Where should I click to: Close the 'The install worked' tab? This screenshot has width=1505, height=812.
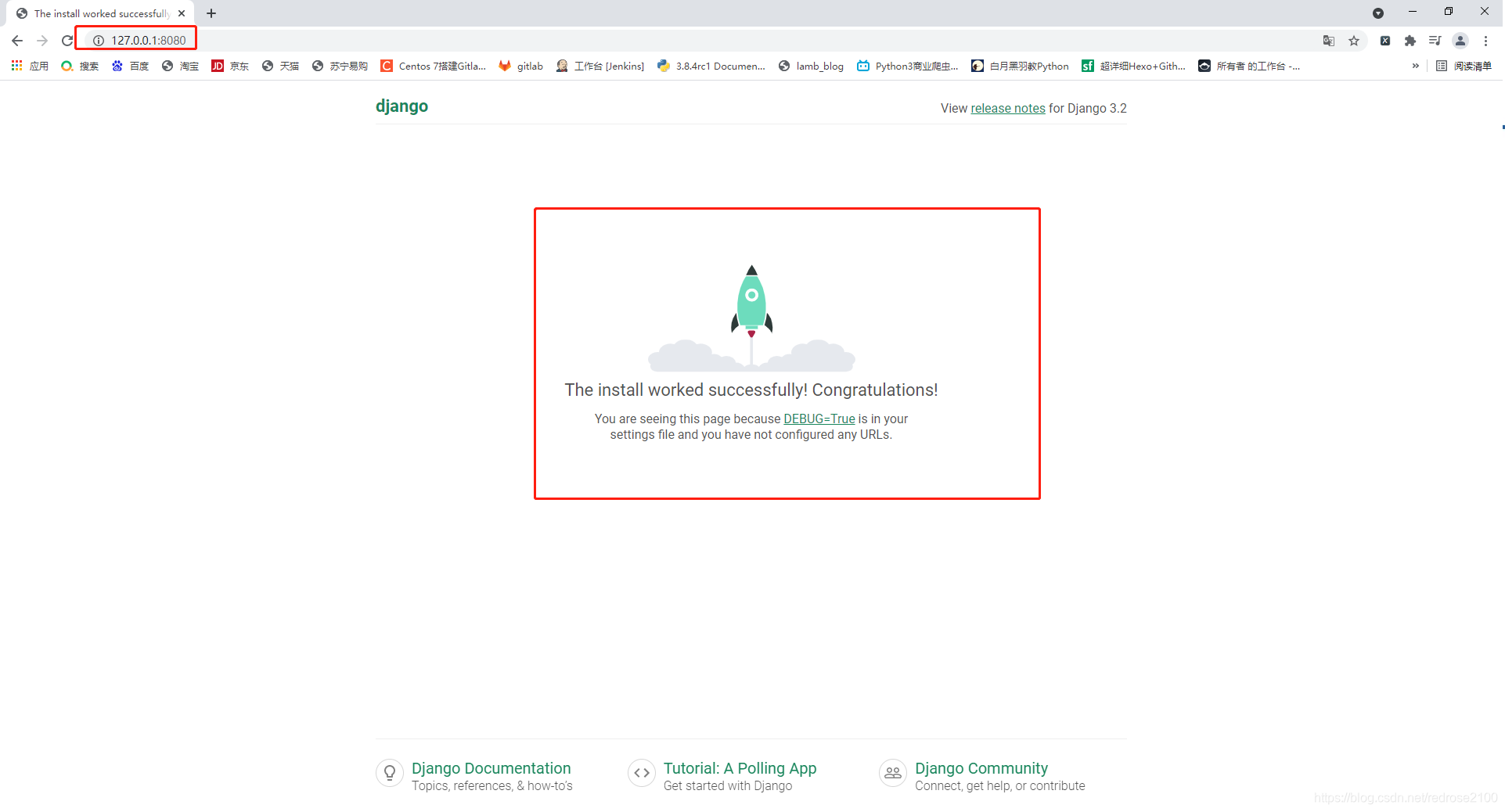coord(182,13)
